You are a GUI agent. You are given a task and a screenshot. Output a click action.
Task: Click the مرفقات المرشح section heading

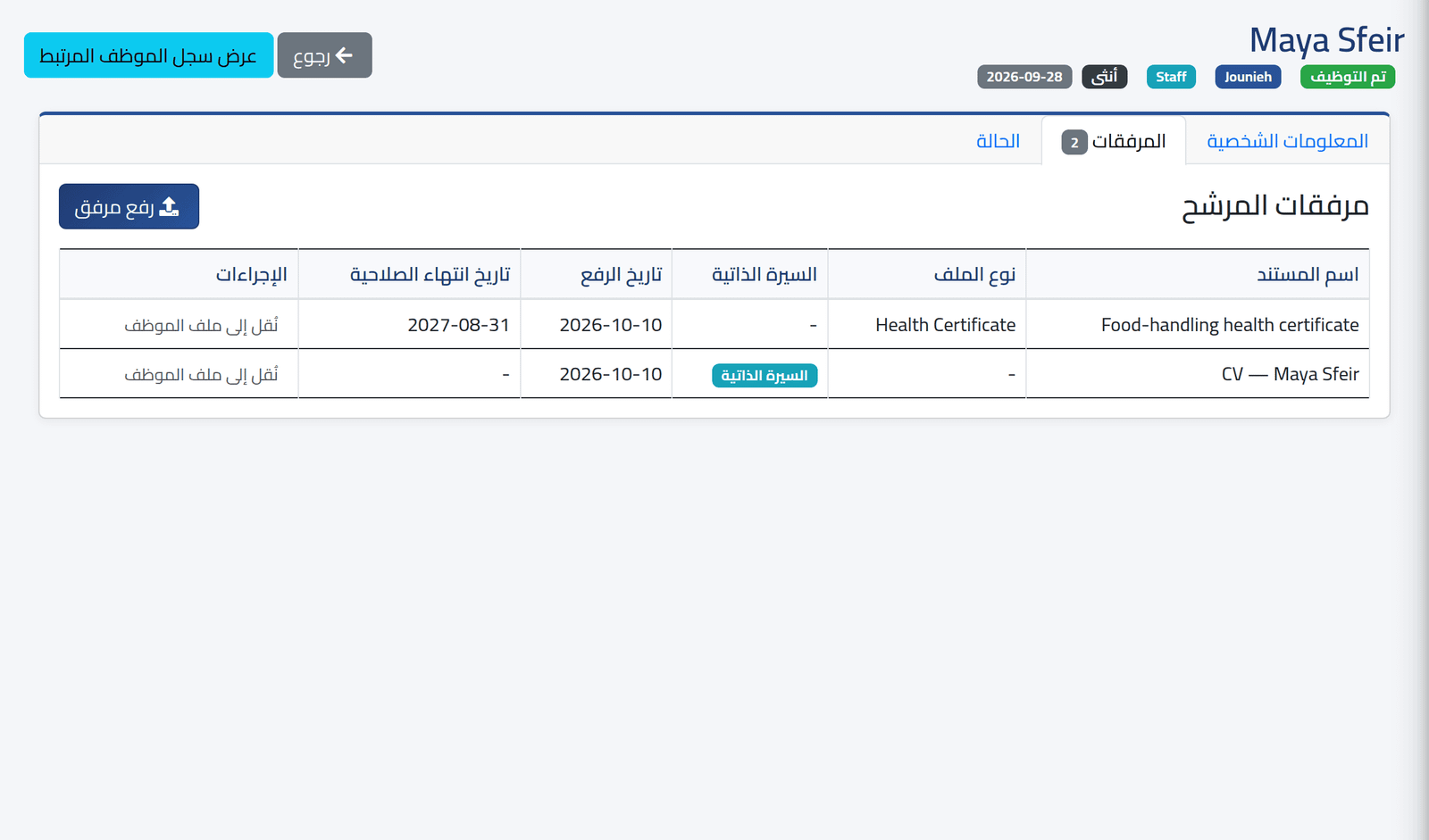click(1275, 206)
